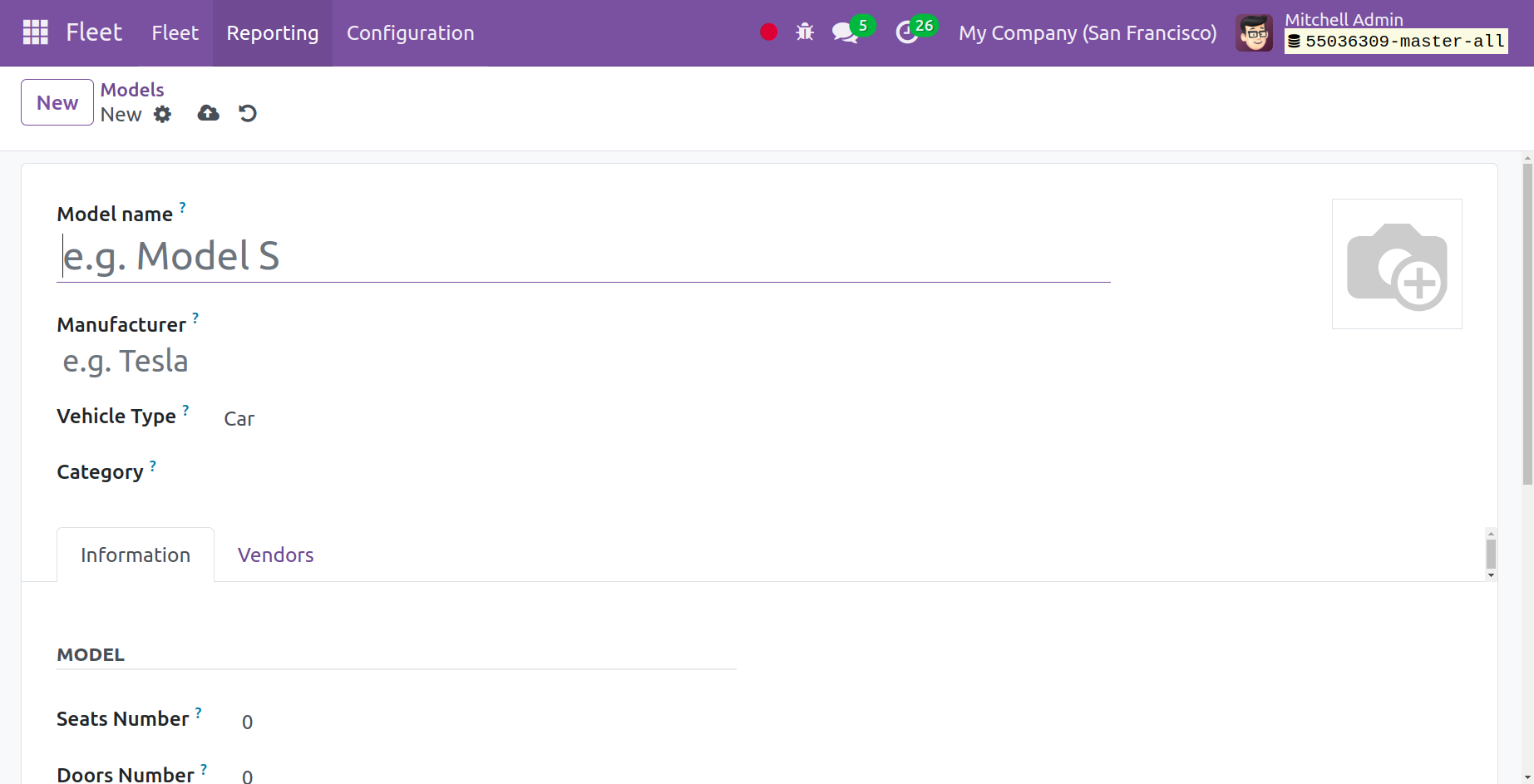Open the activities clock icon with 26
The image size is (1534, 784).
pyautogui.click(x=915, y=32)
